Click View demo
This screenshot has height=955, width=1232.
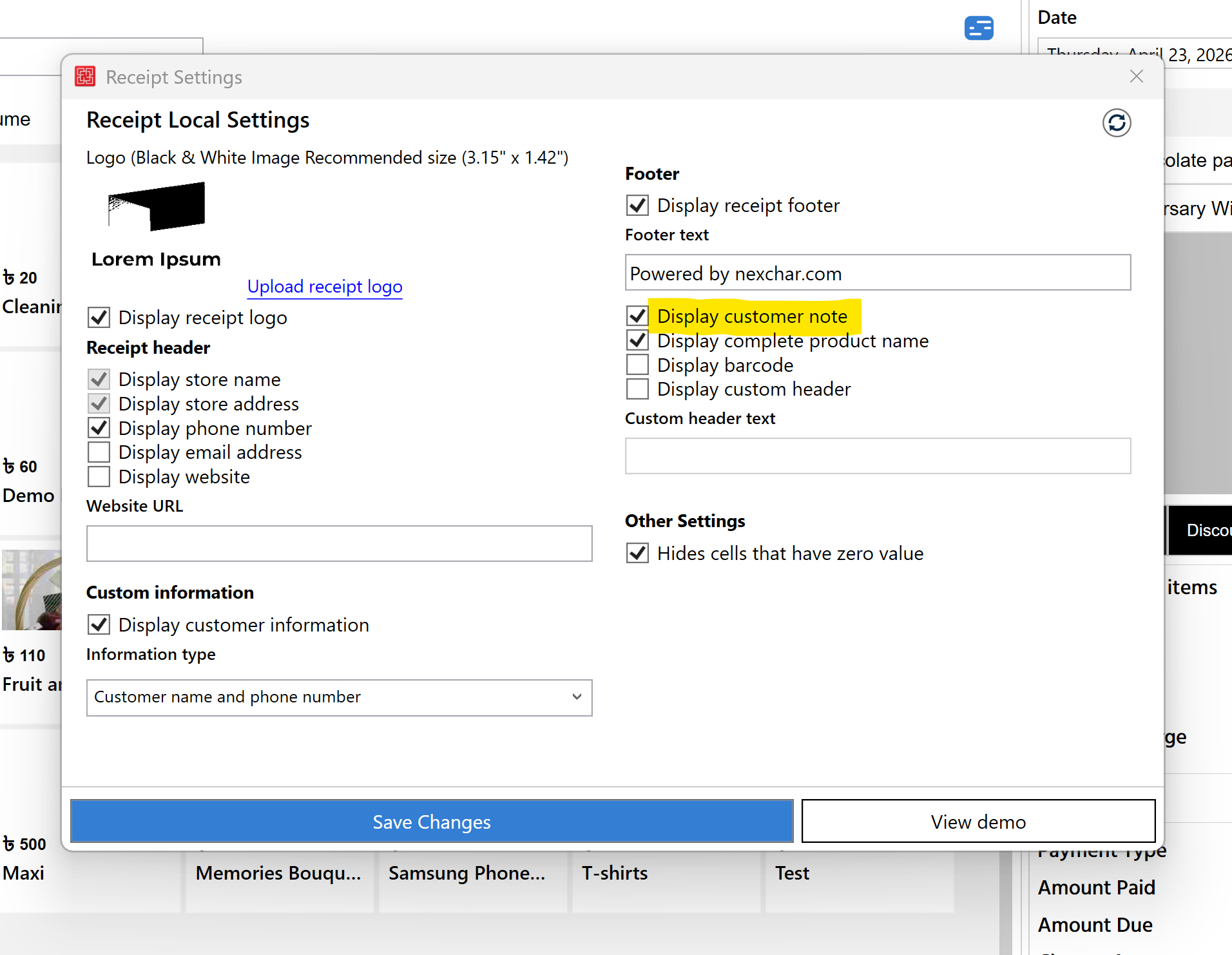click(x=977, y=821)
